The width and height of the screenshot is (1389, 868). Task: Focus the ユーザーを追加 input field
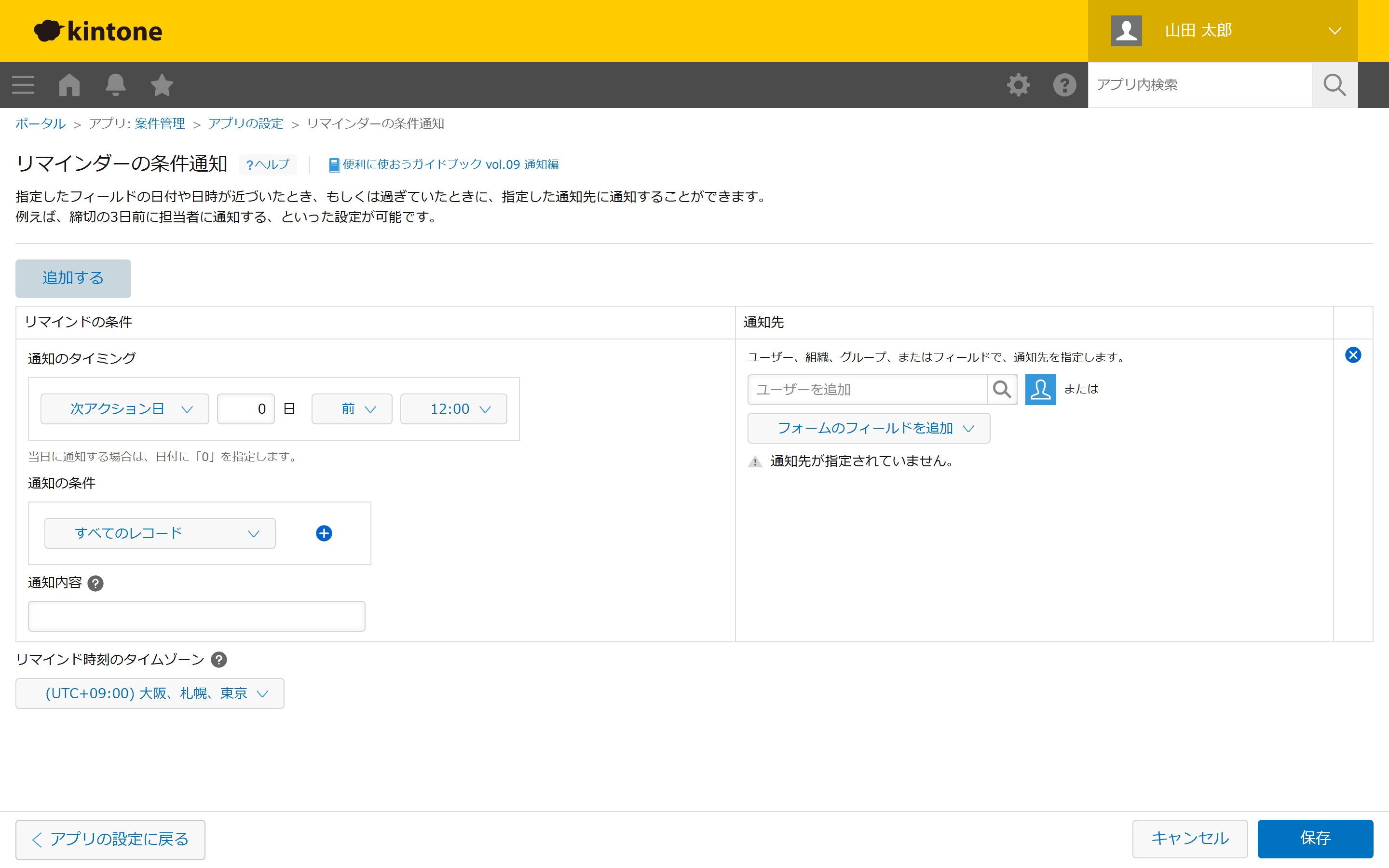click(867, 389)
